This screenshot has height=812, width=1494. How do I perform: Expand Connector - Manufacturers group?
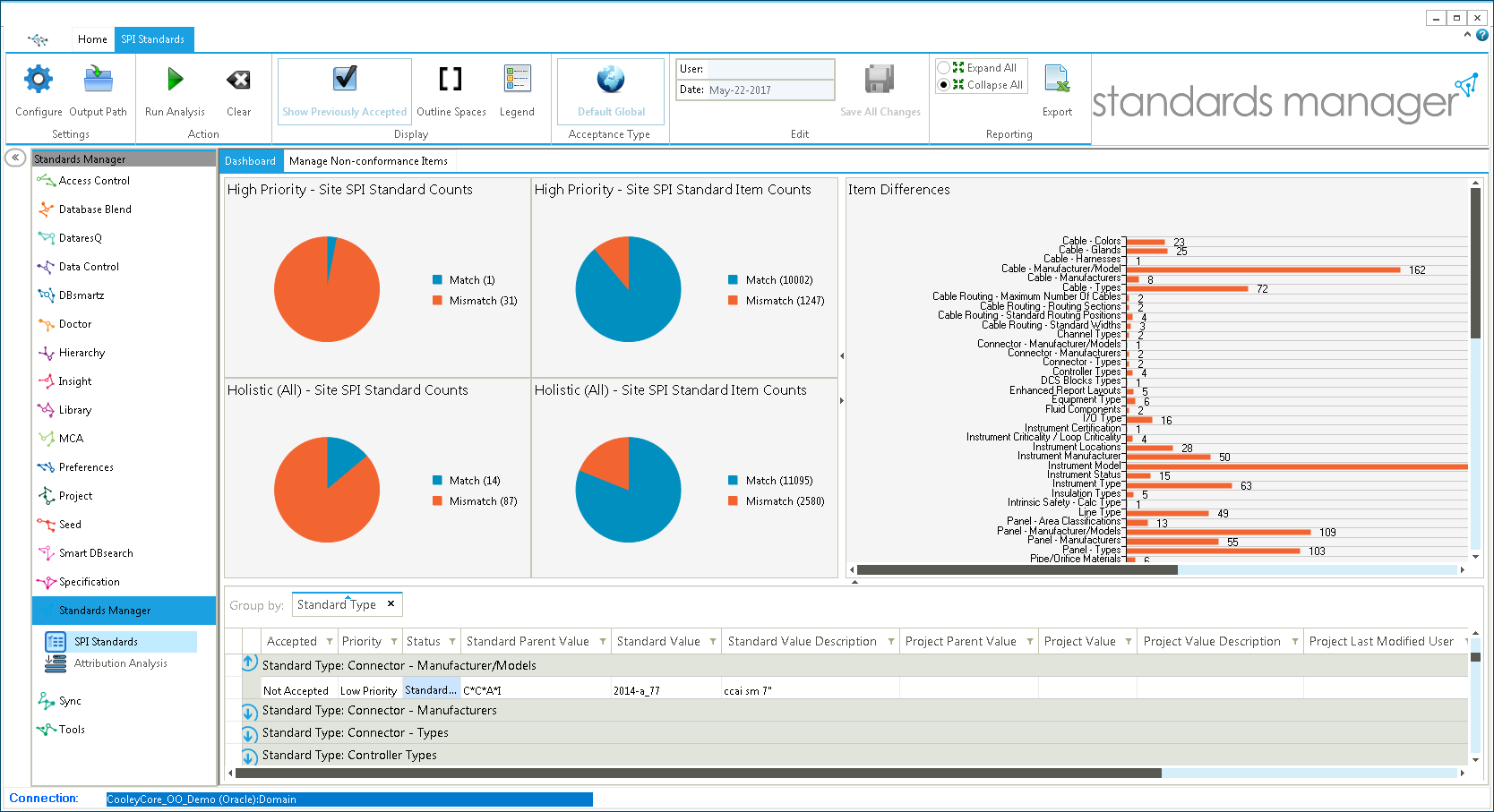(x=250, y=713)
